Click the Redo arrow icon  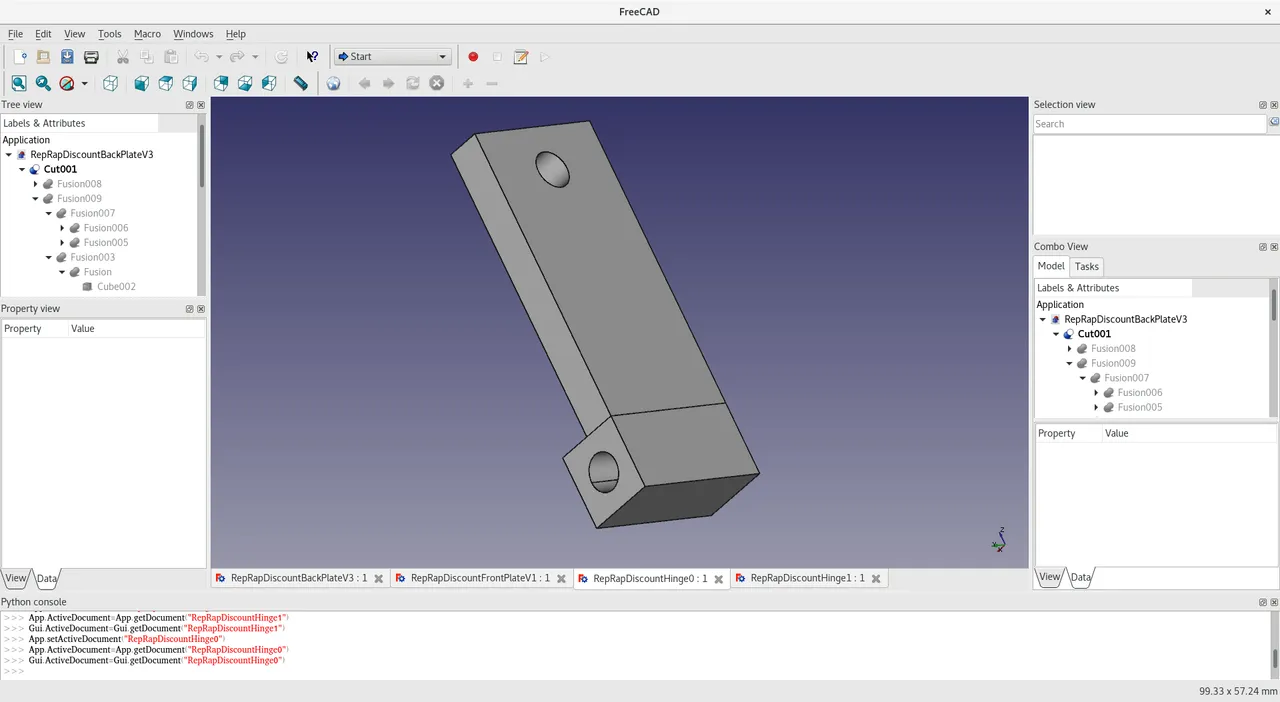[x=238, y=57]
